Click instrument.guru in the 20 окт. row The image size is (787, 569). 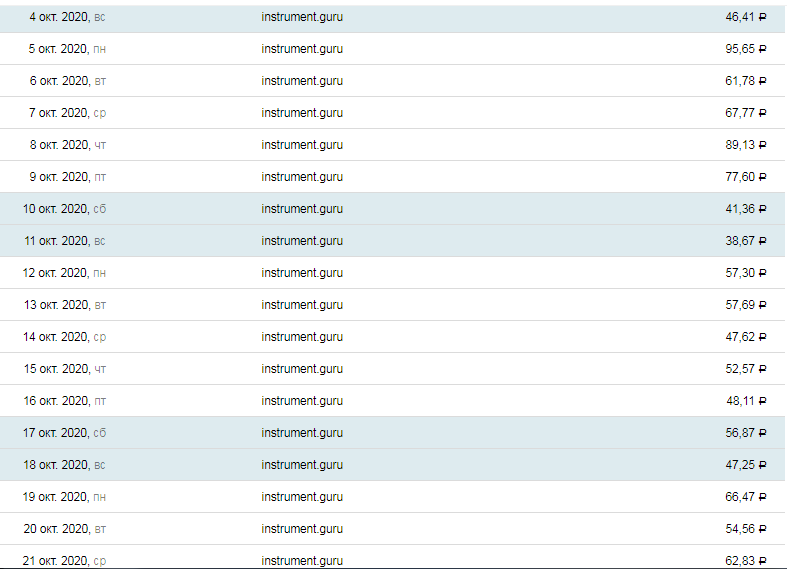tap(302, 529)
